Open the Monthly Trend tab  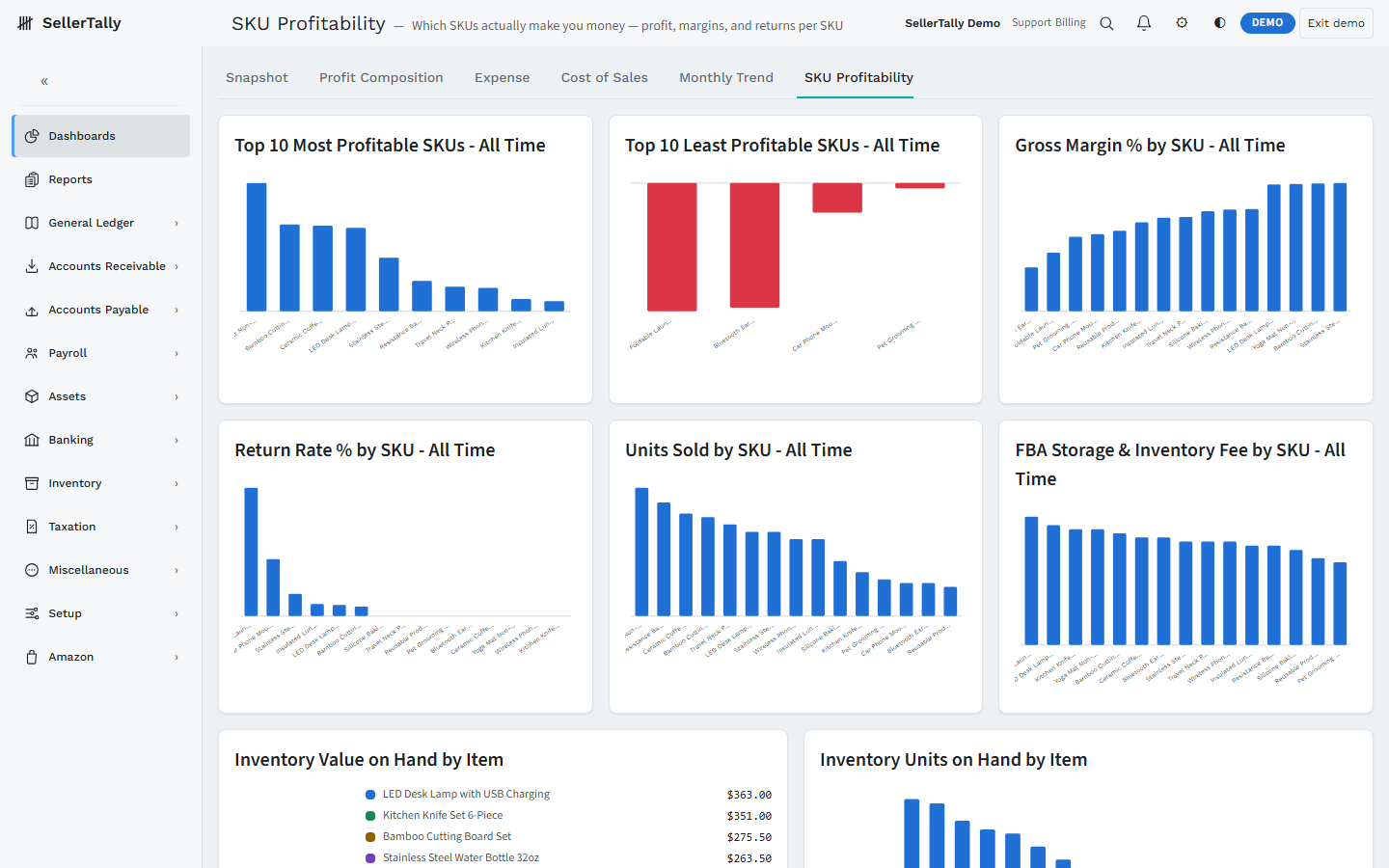tap(726, 77)
